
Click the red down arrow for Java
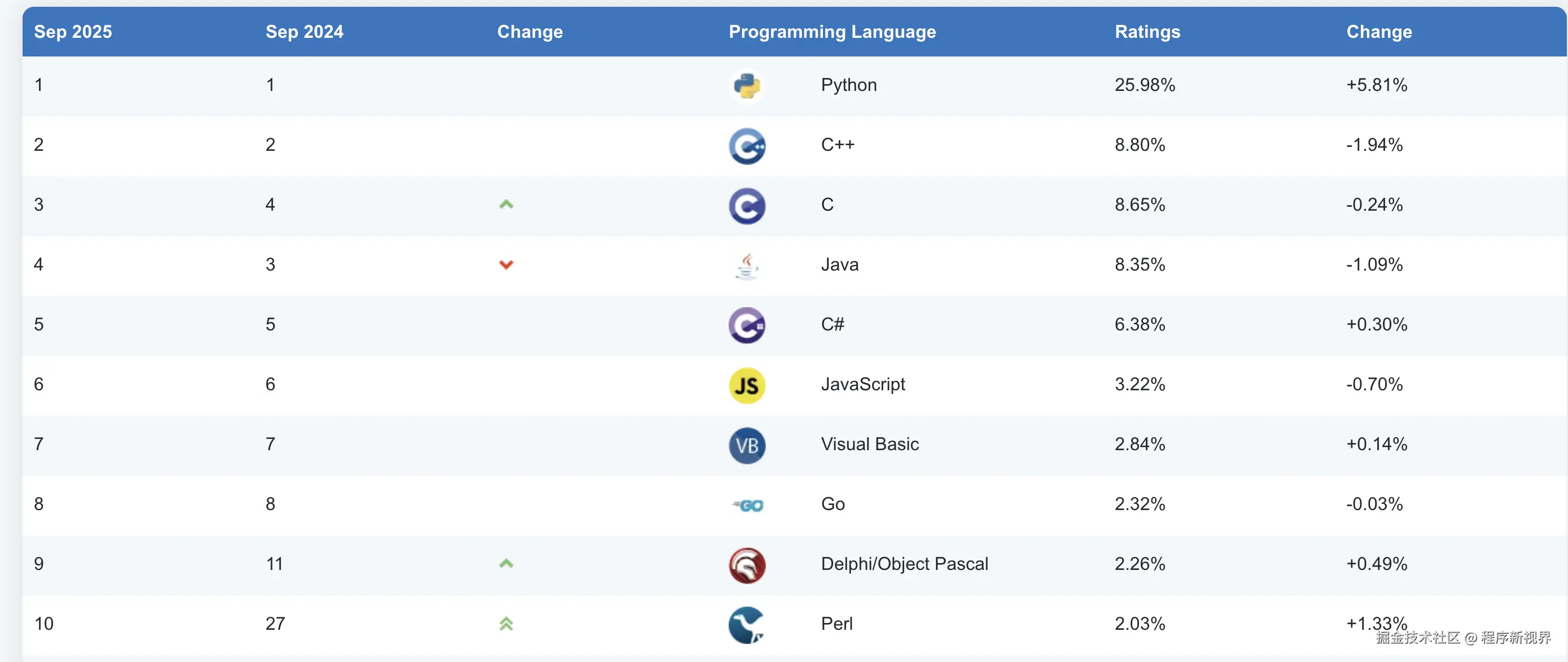tap(506, 264)
